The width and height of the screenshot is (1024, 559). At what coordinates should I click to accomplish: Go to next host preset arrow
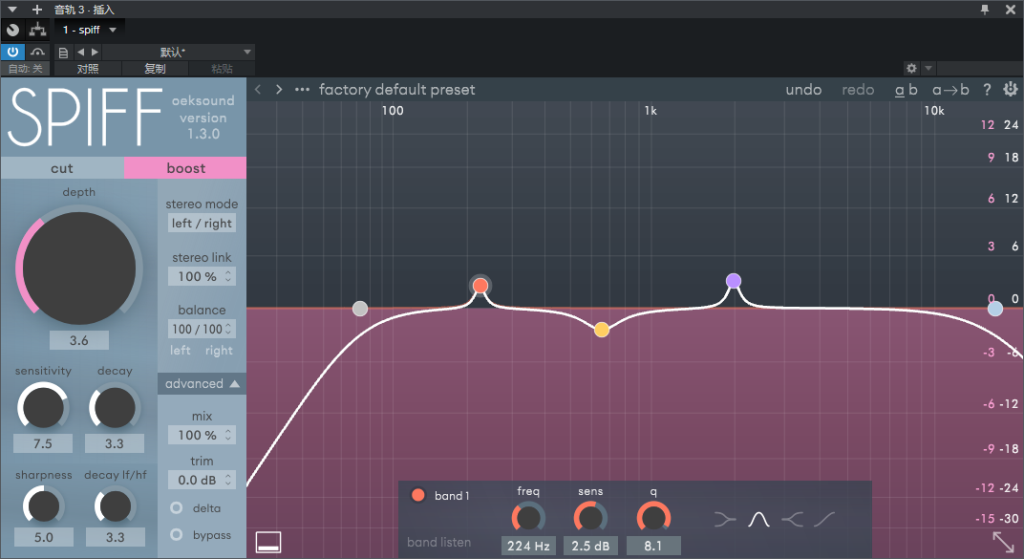(x=95, y=52)
